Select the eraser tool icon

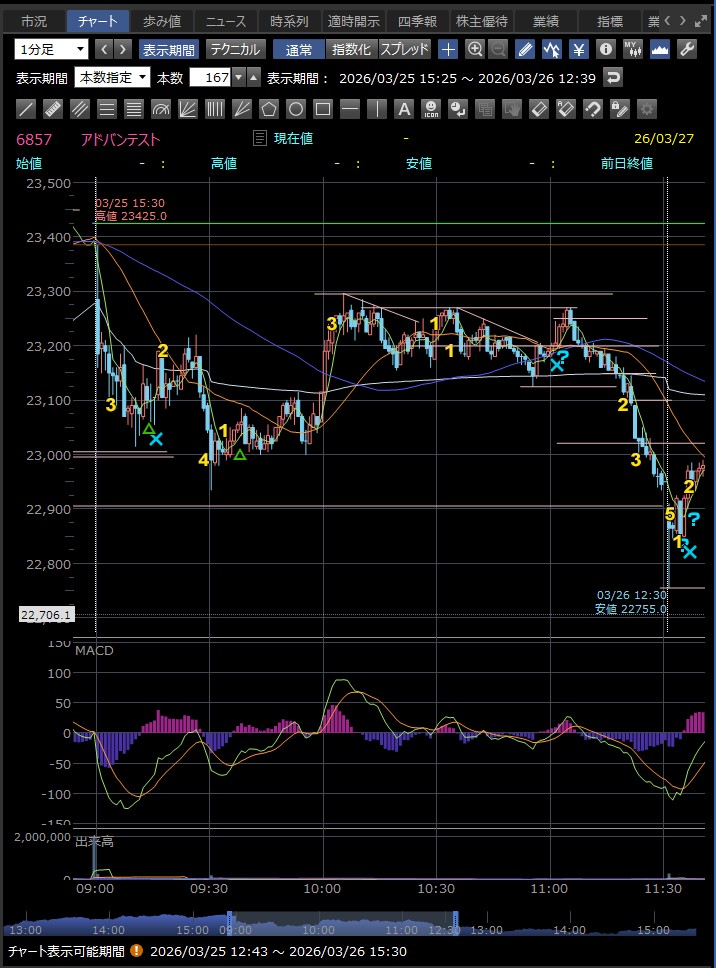[538, 109]
